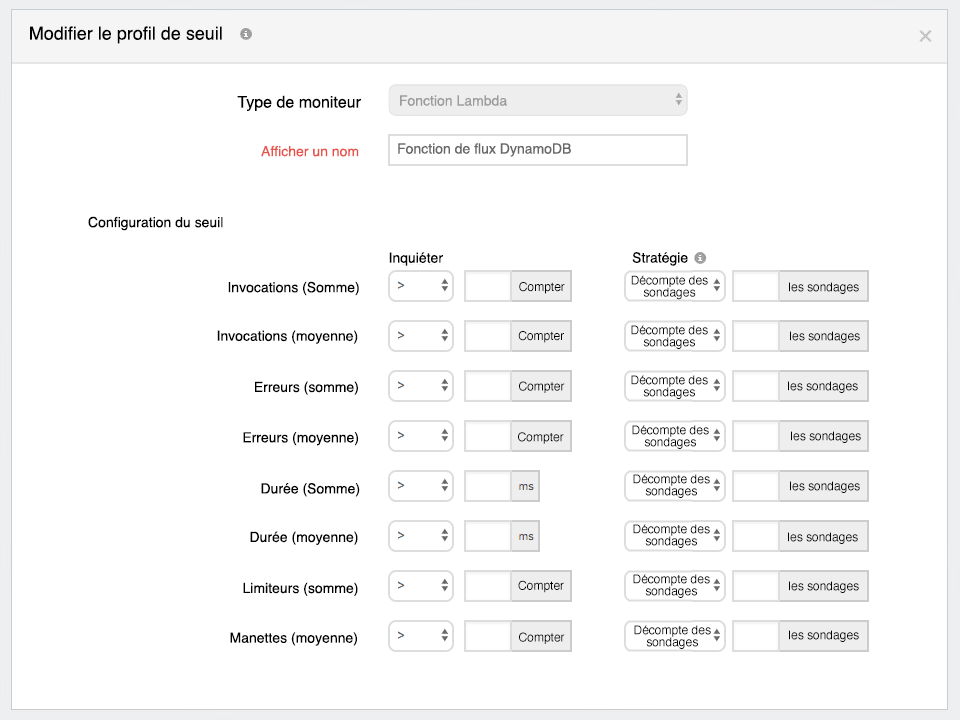Open the Type de moniteur dropdown
This screenshot has height=720, width=960.
pyautogui.click(x=537, y=99)
